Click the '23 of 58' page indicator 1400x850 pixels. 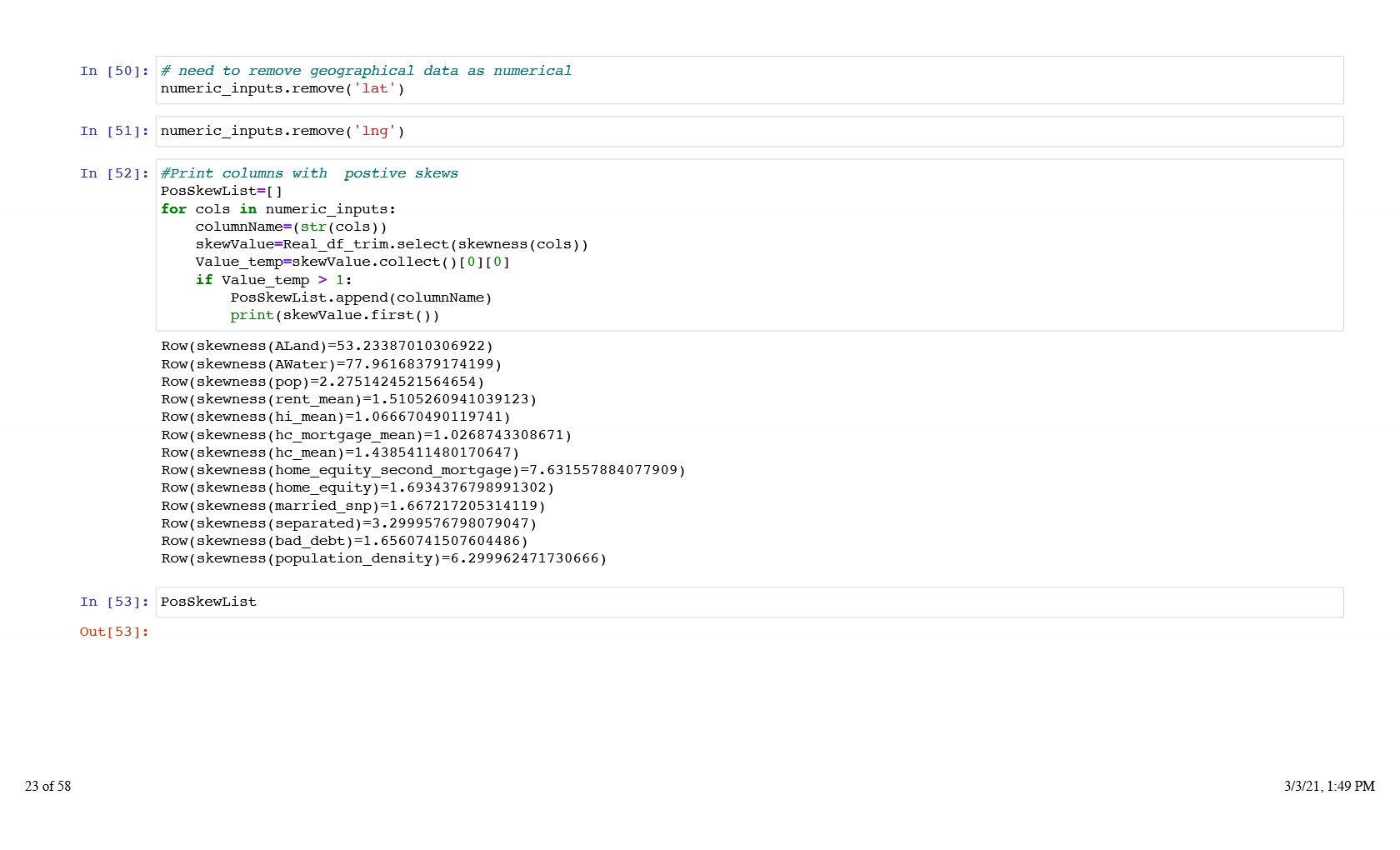[x=47, y=787]
